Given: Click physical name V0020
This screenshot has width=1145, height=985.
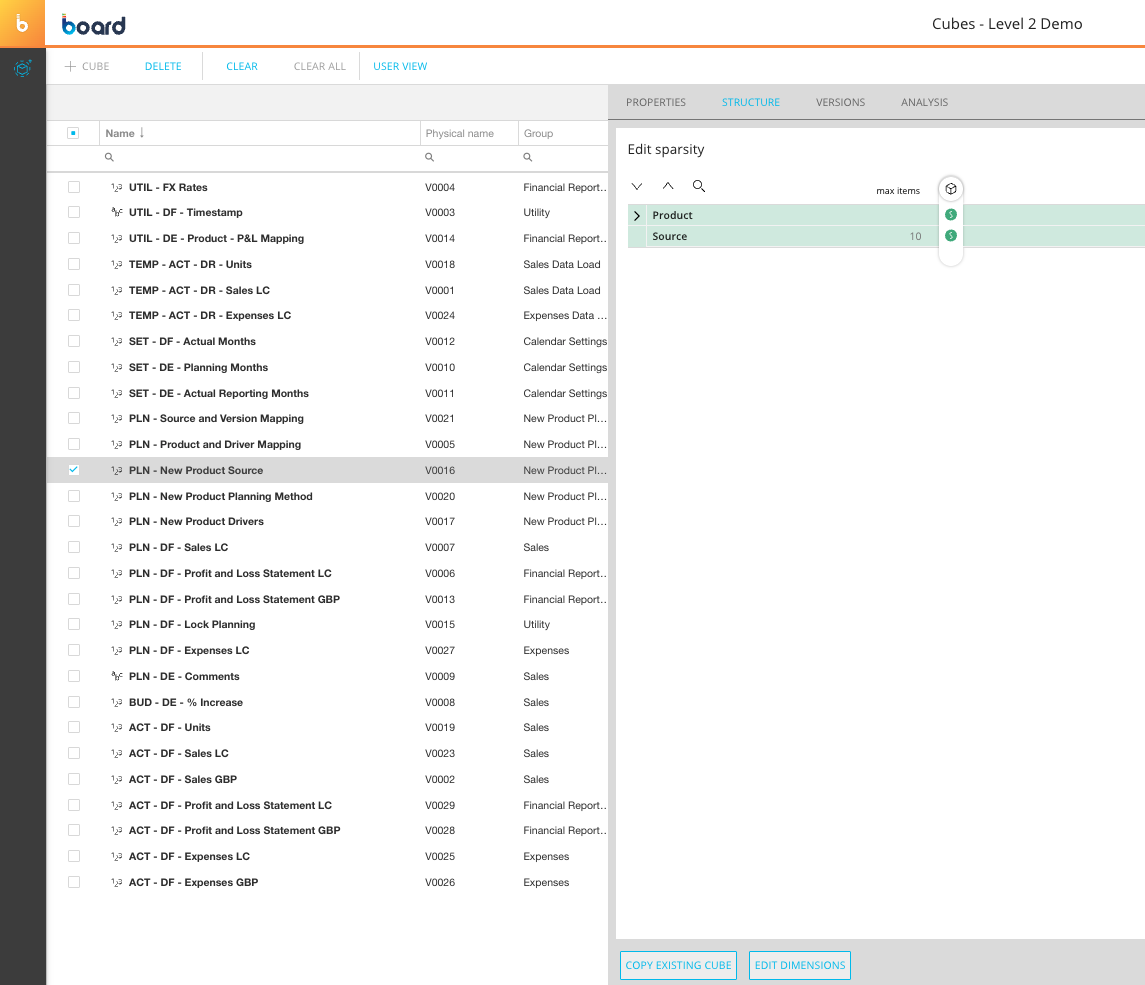Looking at the screenshot, I should tap(440, 497).
